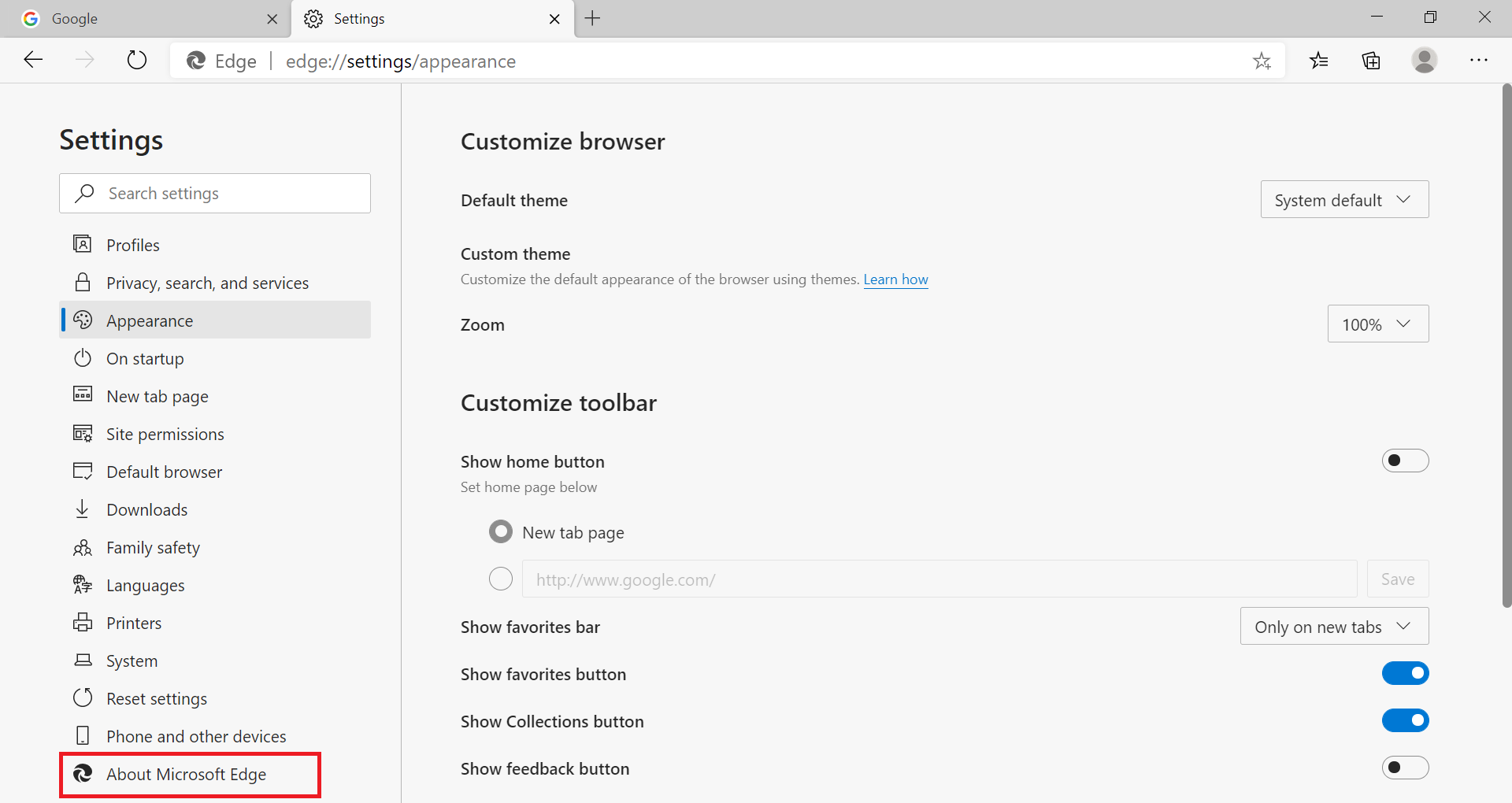Select the Settings browser tab

[432, 19]
